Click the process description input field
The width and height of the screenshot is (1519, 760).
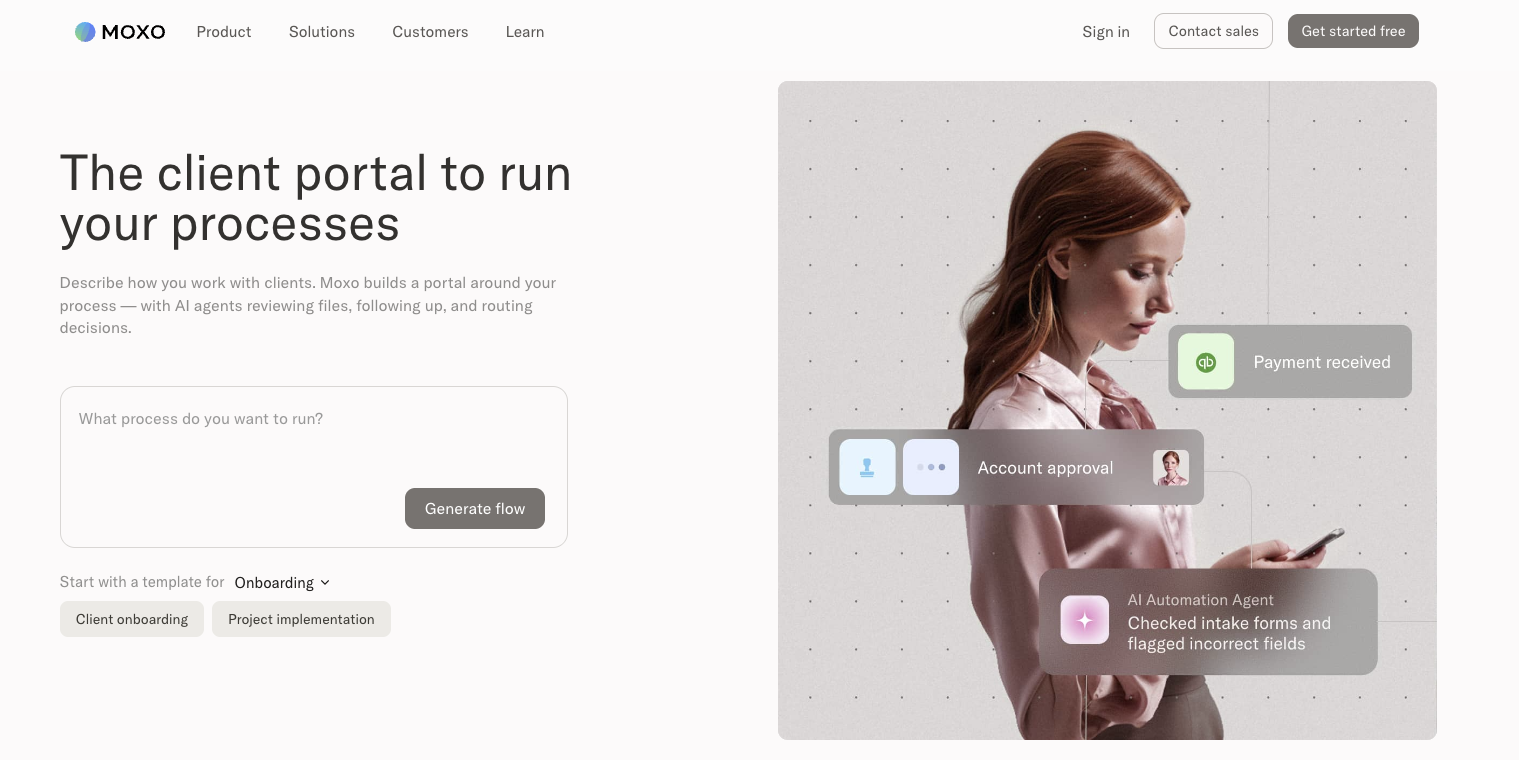(x=313, y=440)
